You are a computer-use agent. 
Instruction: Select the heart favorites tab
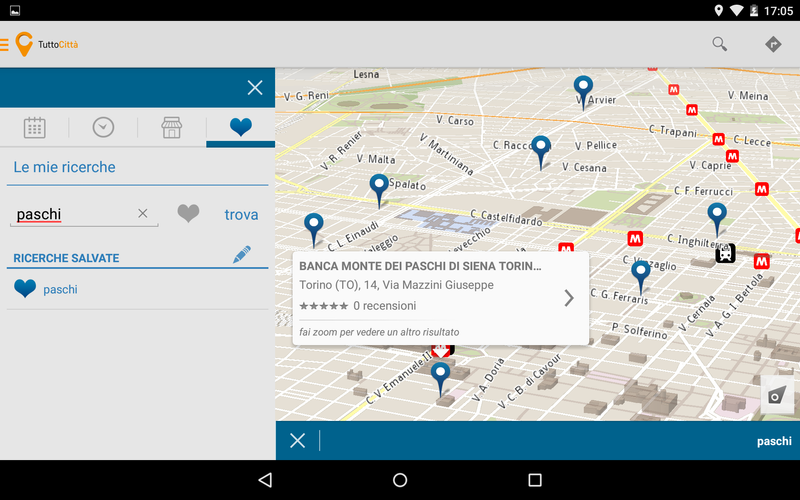(240, 126)
